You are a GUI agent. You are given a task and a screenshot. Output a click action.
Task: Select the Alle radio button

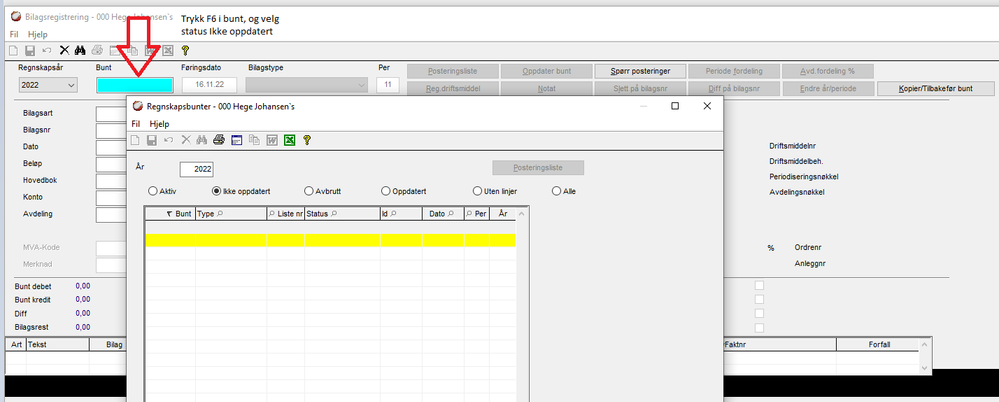click(556, 190)
